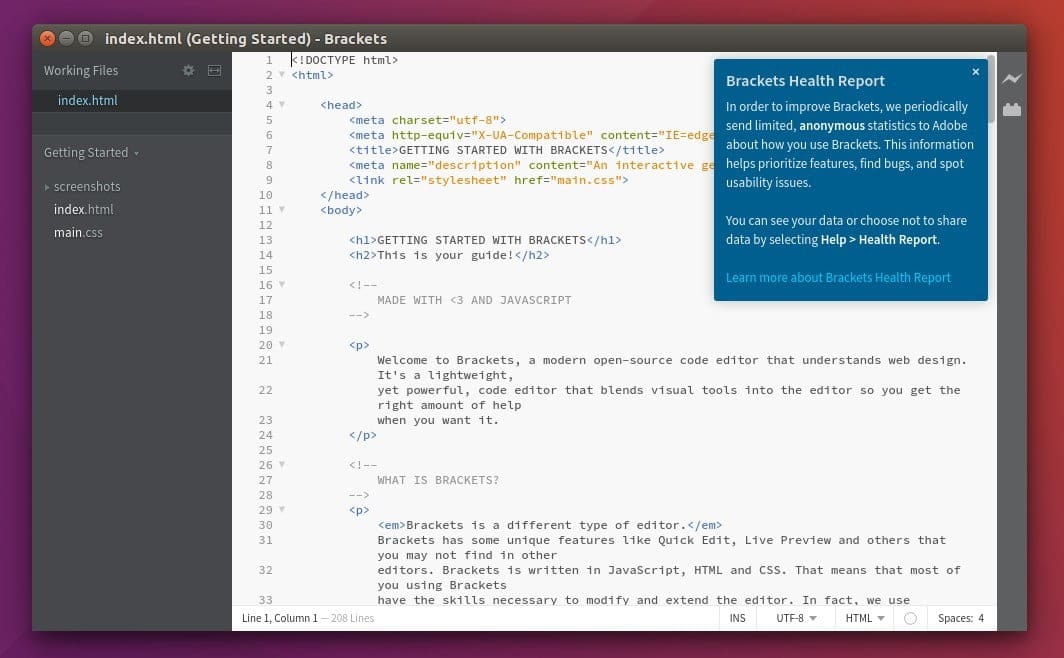Click the linting status circle icon
1064x658 pixels.
pyautogui.click(x=911, y=618)
